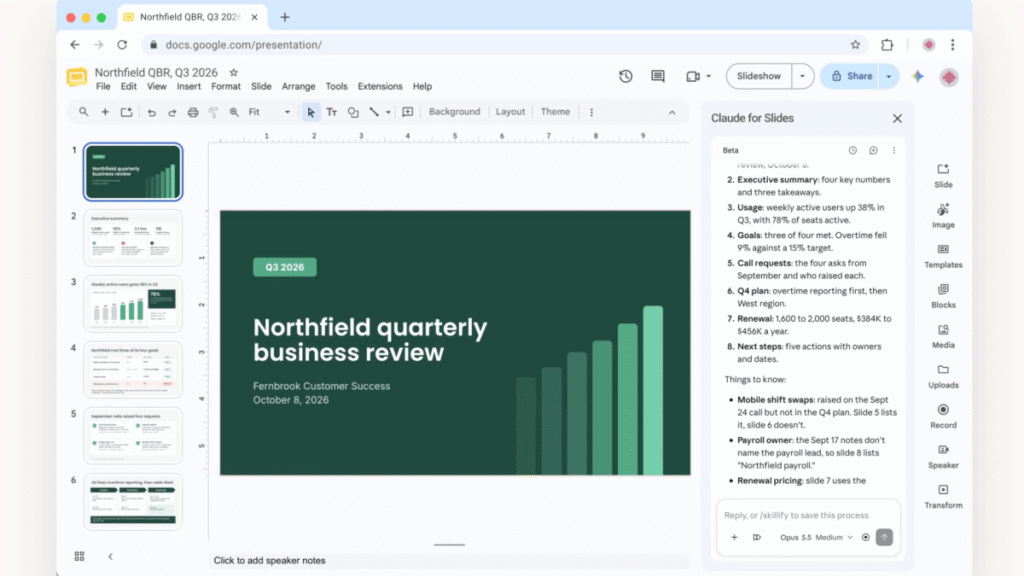Open the zoom Fit dropdown
This screenshot has height=576, width=1024.
pos(269,112)
